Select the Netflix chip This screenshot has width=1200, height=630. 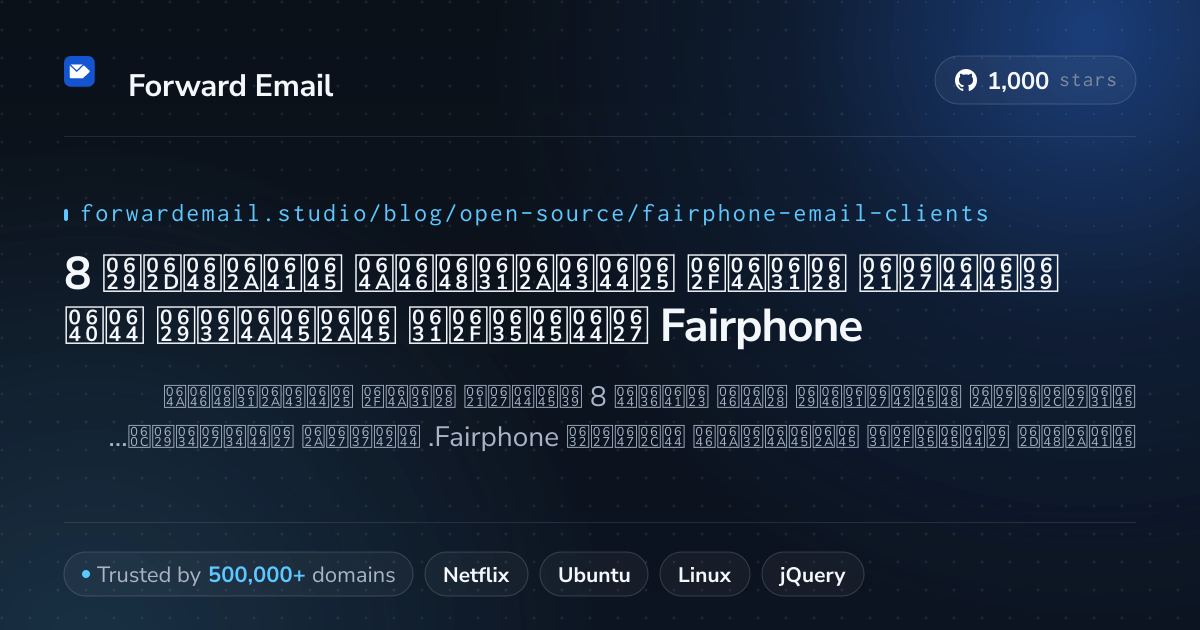(476, 575)
